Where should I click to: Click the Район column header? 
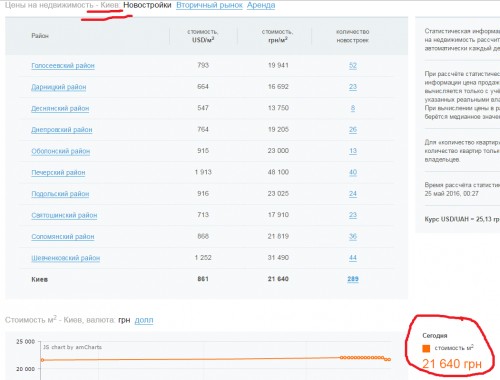point(40,36)
